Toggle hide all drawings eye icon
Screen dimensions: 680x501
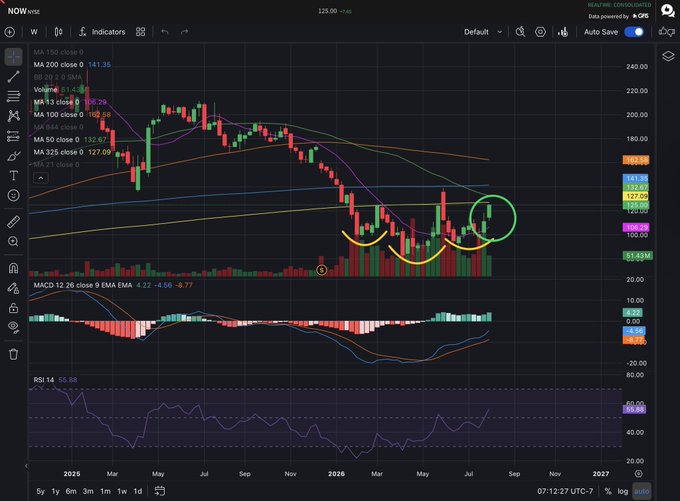(13, 327)
